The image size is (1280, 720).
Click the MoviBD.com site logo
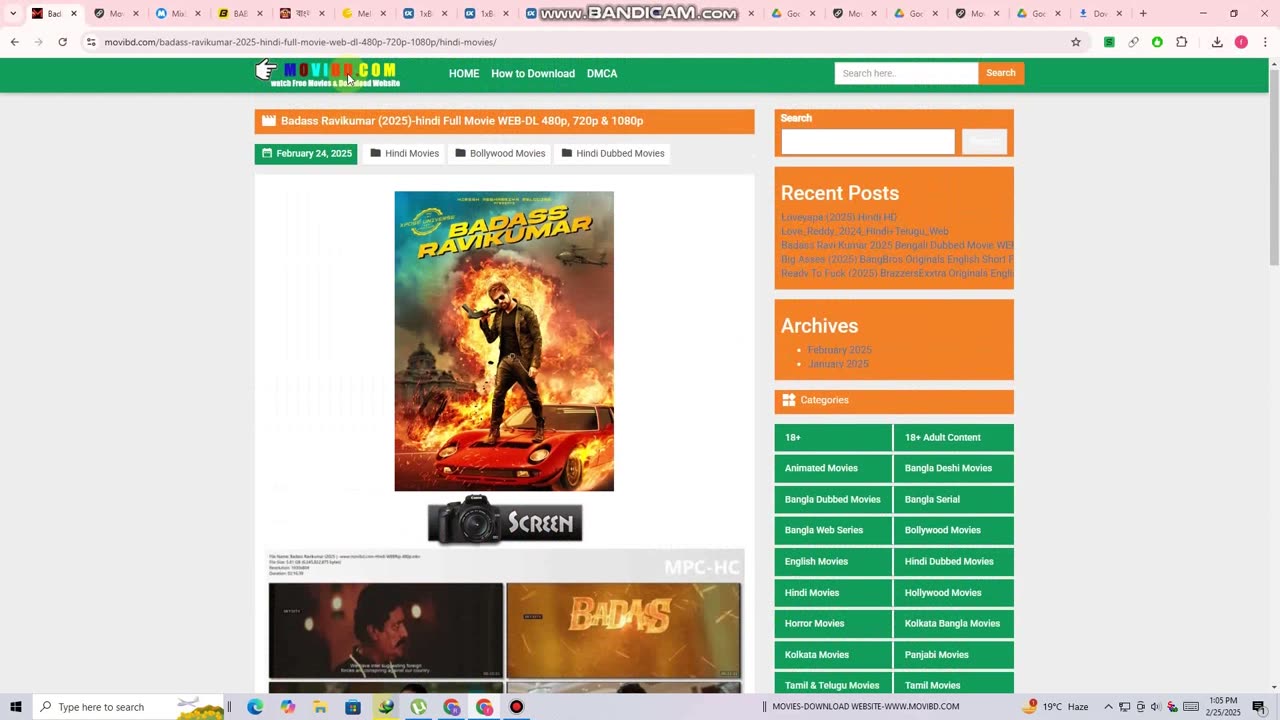click(x=328, y=73)
